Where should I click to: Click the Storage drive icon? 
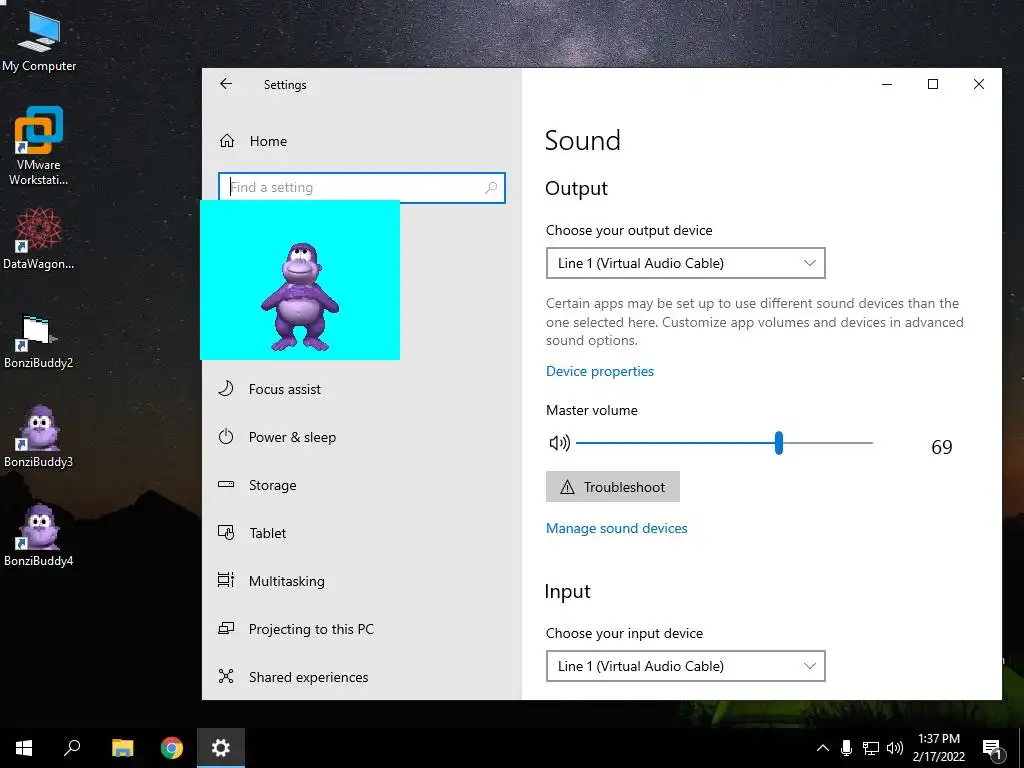[226, 485]
